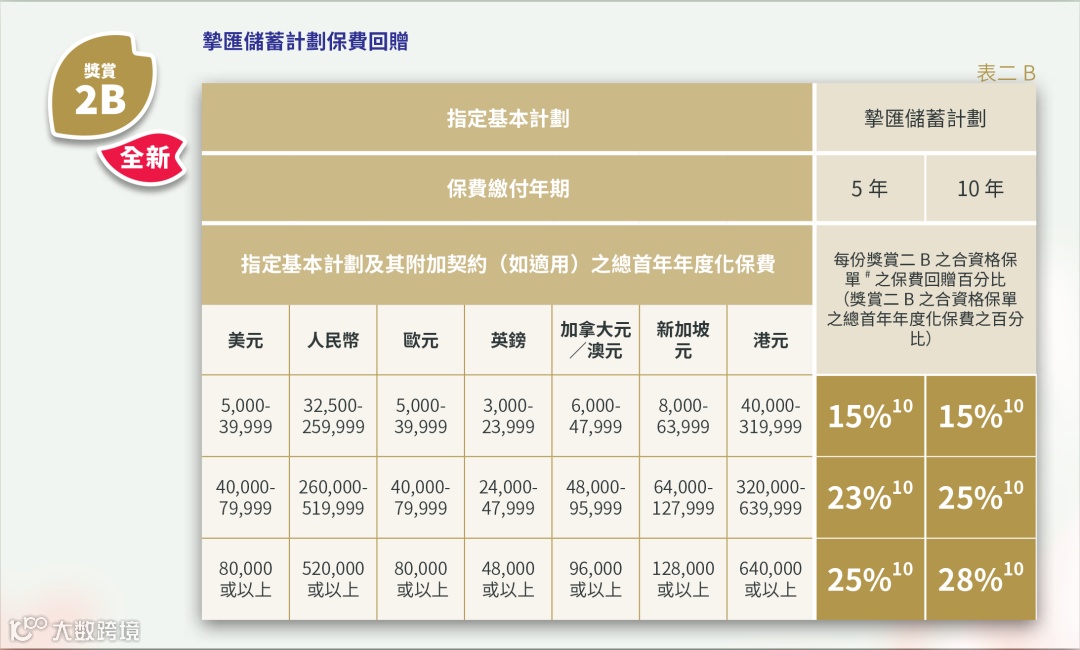Image resolution: width=1080 pixels, height=650 pixels.
Task: Click the 6,000-47,999 cell
Action: pos(596,416)
